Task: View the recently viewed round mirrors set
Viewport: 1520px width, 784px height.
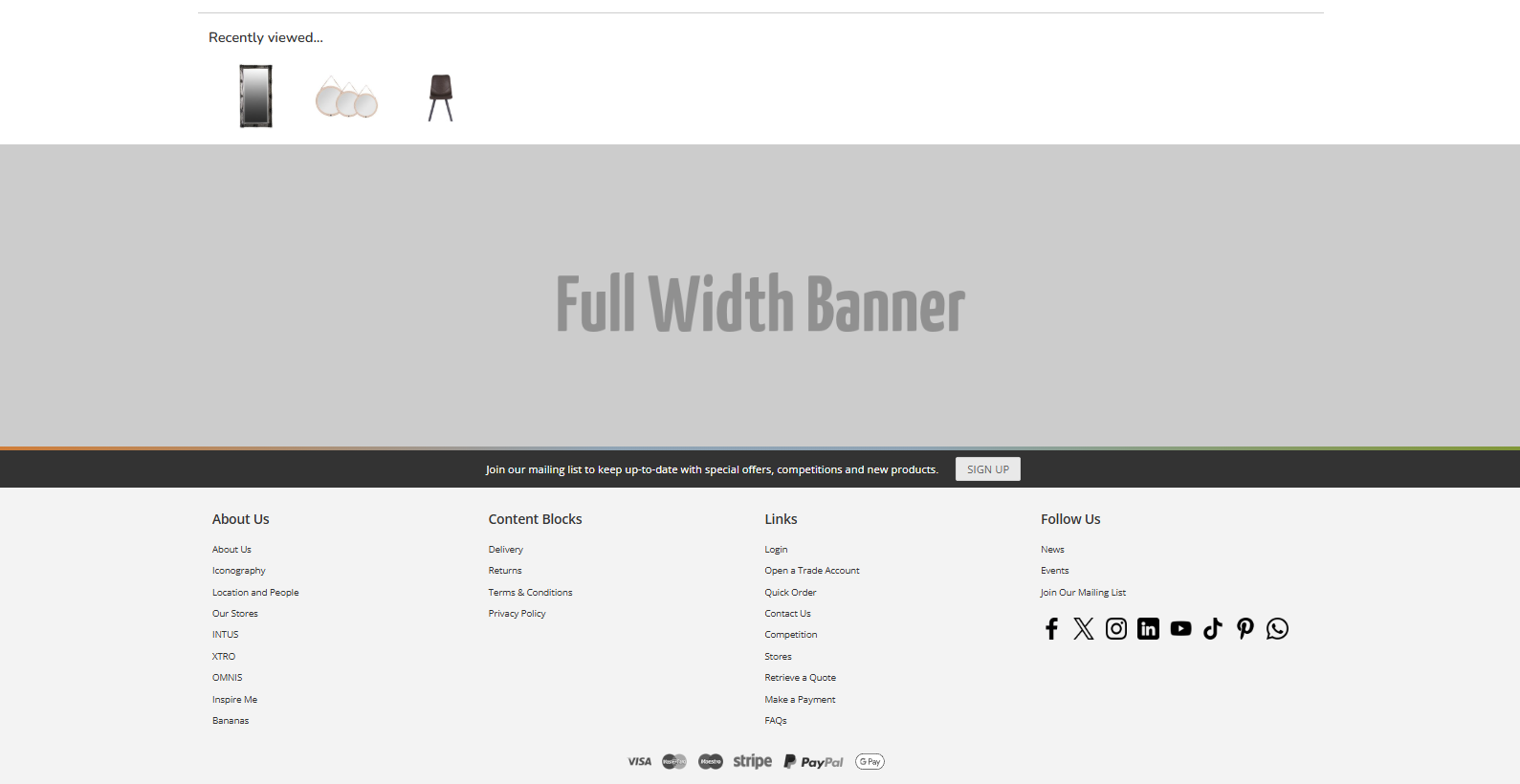Action: [346, 98]
